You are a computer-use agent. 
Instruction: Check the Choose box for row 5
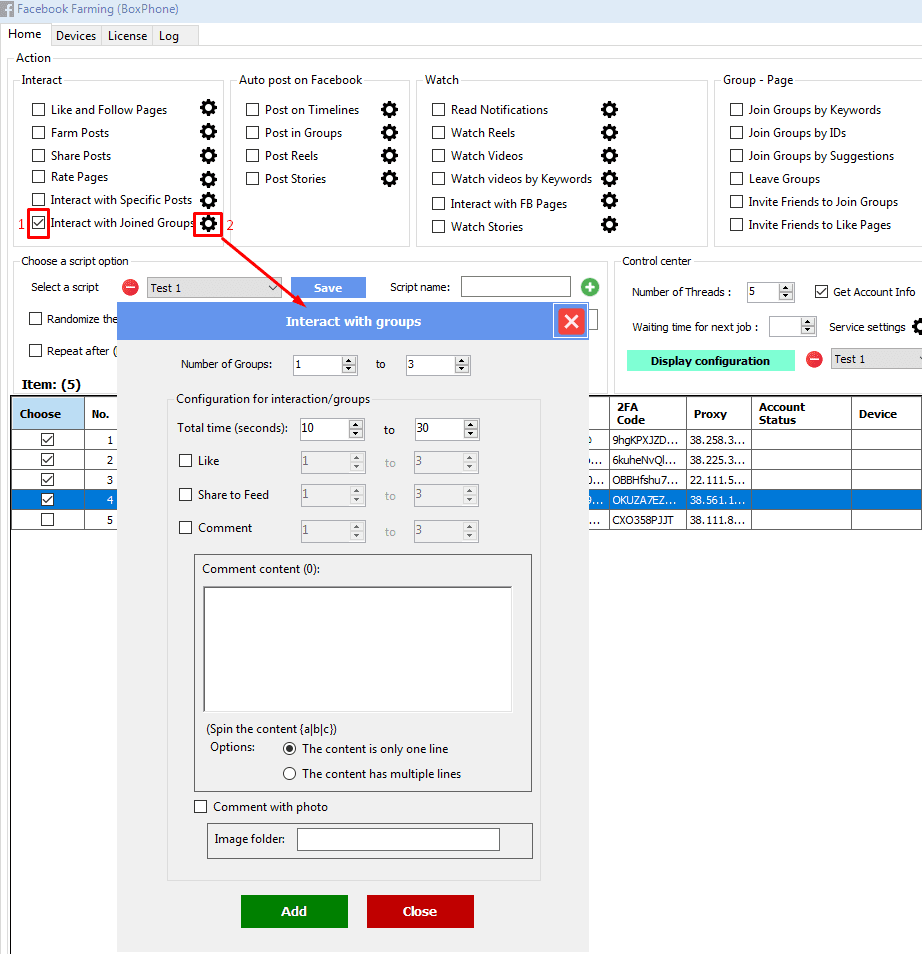click(47, 520)
